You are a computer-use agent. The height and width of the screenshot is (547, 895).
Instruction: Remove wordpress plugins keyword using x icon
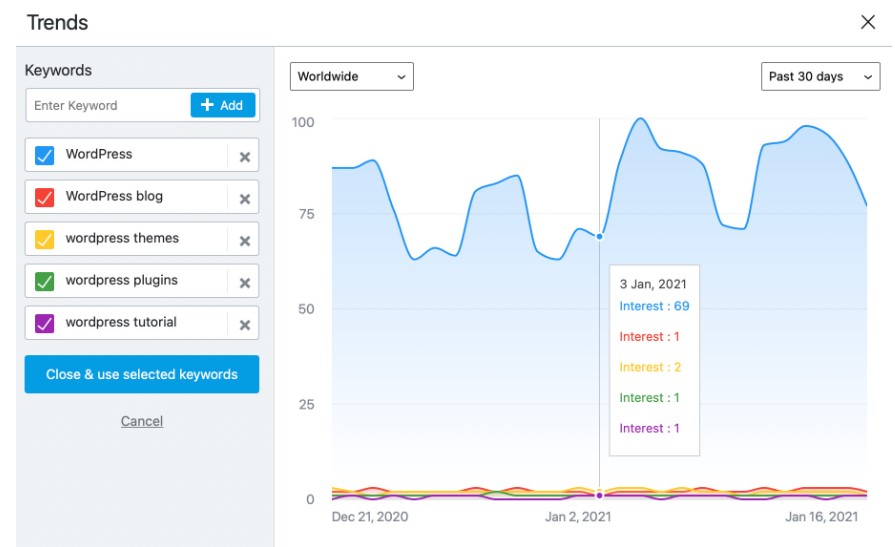tap(245, 283)
